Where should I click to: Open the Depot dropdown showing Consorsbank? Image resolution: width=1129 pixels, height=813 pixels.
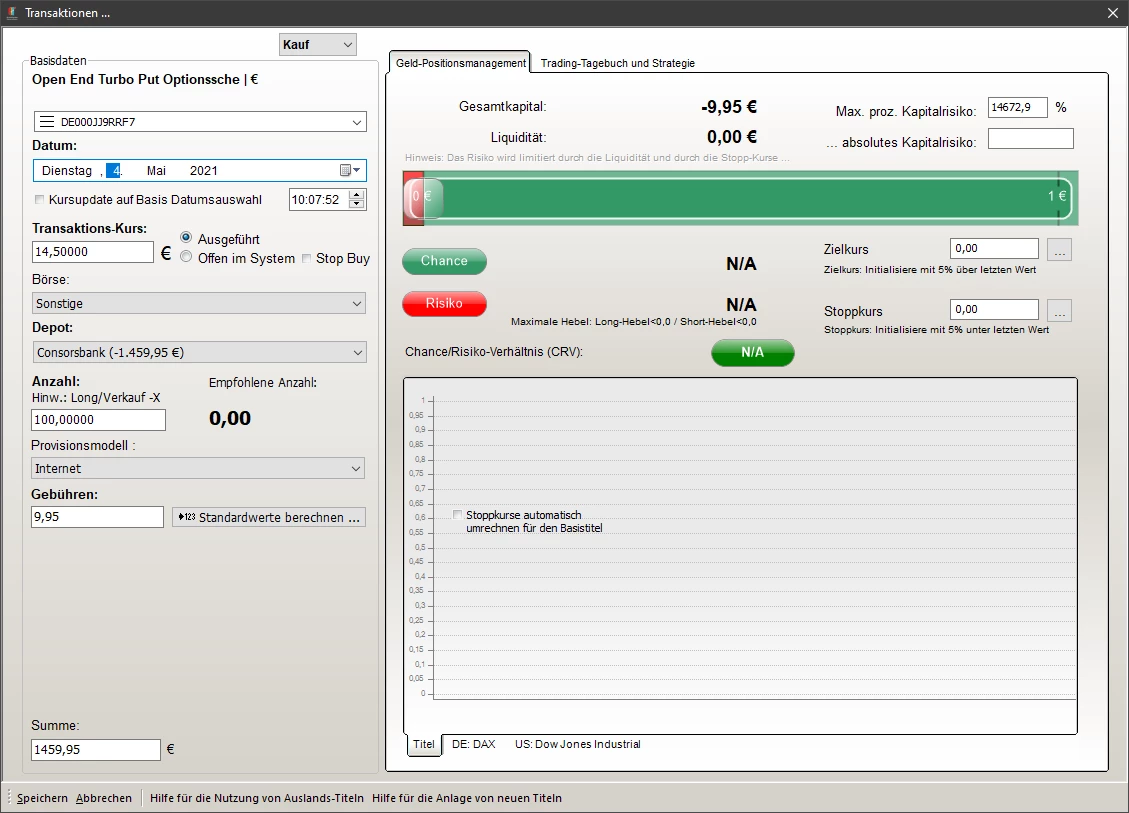[x=199, y=352]
